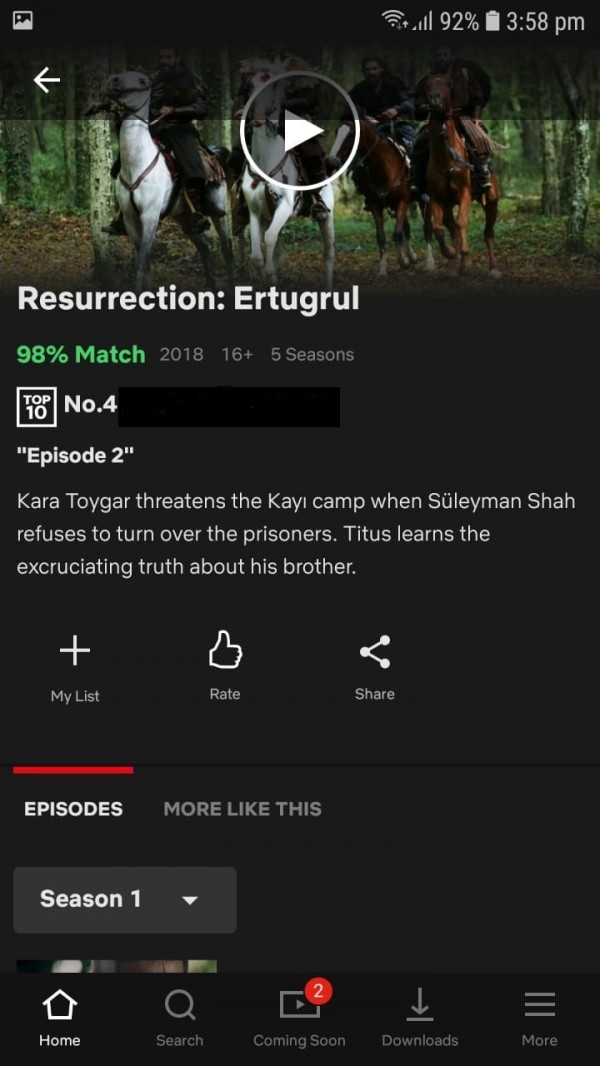Tap the picture notification icon in status bar
This screenshot has height=1066, width=600.
23,20
